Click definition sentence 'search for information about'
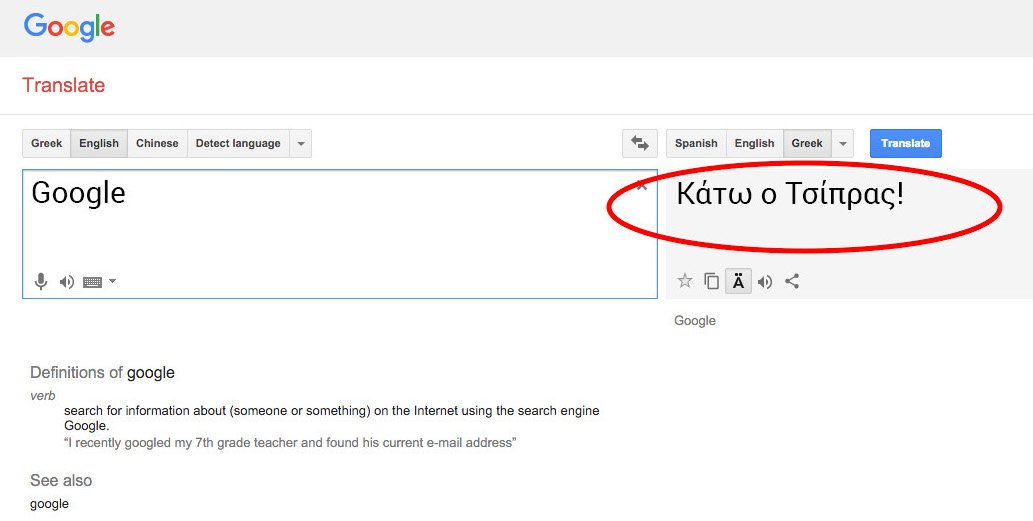This screenshot has width=1033, height=521. (x=331, y=418)
